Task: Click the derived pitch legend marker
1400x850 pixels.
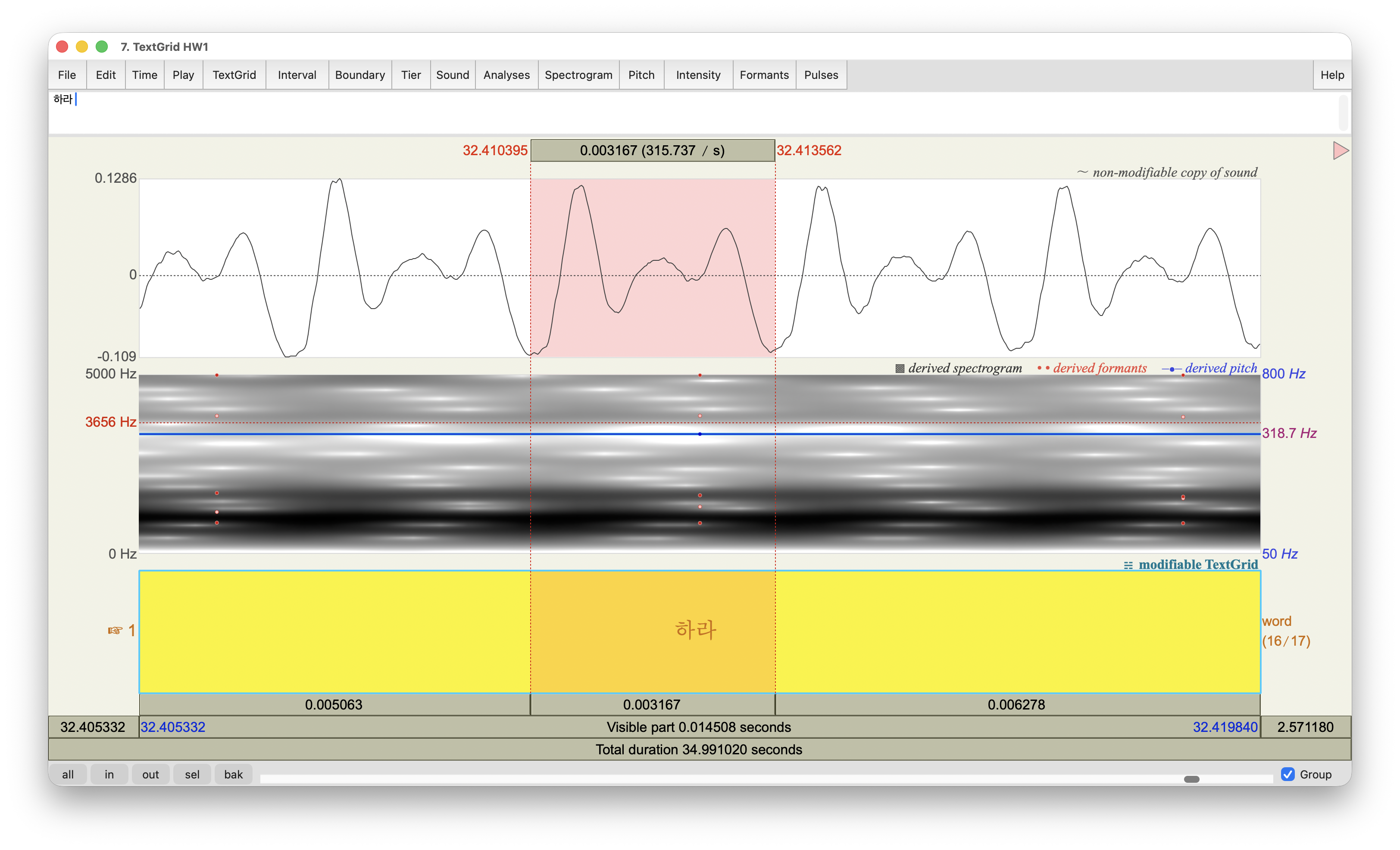Action: tap(1172, 369)
